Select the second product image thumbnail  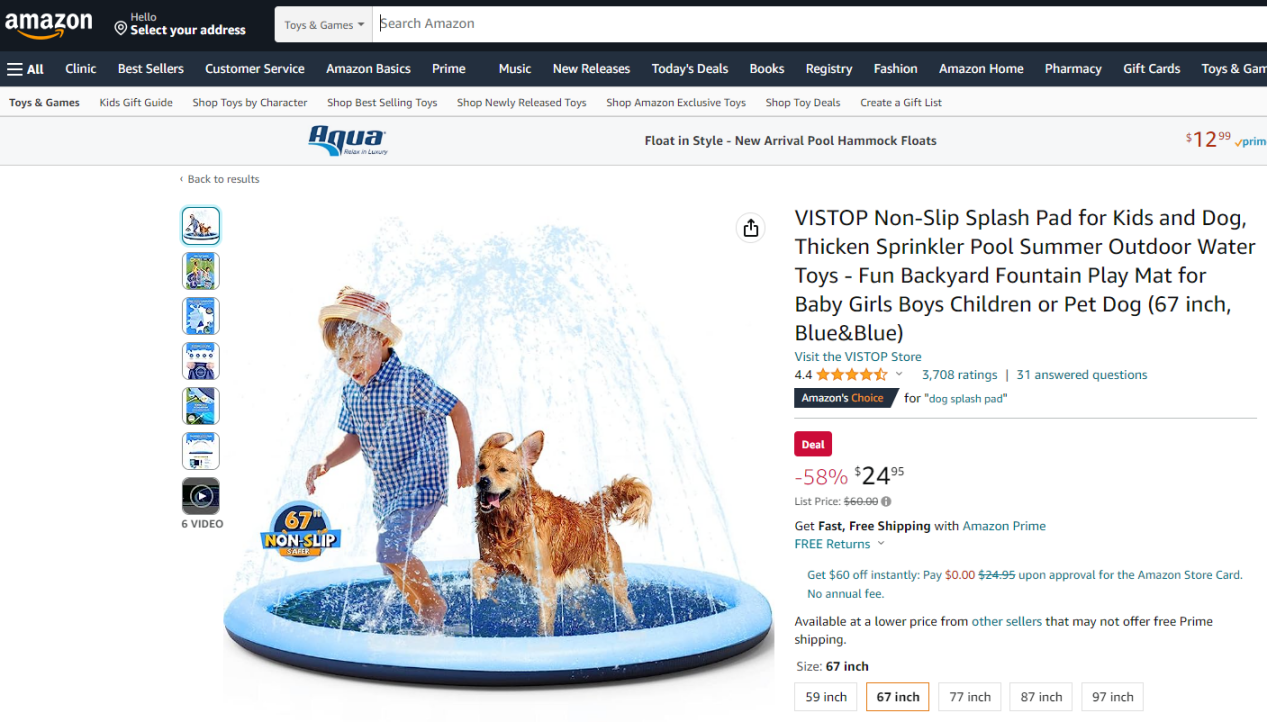click(x=201, y=271)
